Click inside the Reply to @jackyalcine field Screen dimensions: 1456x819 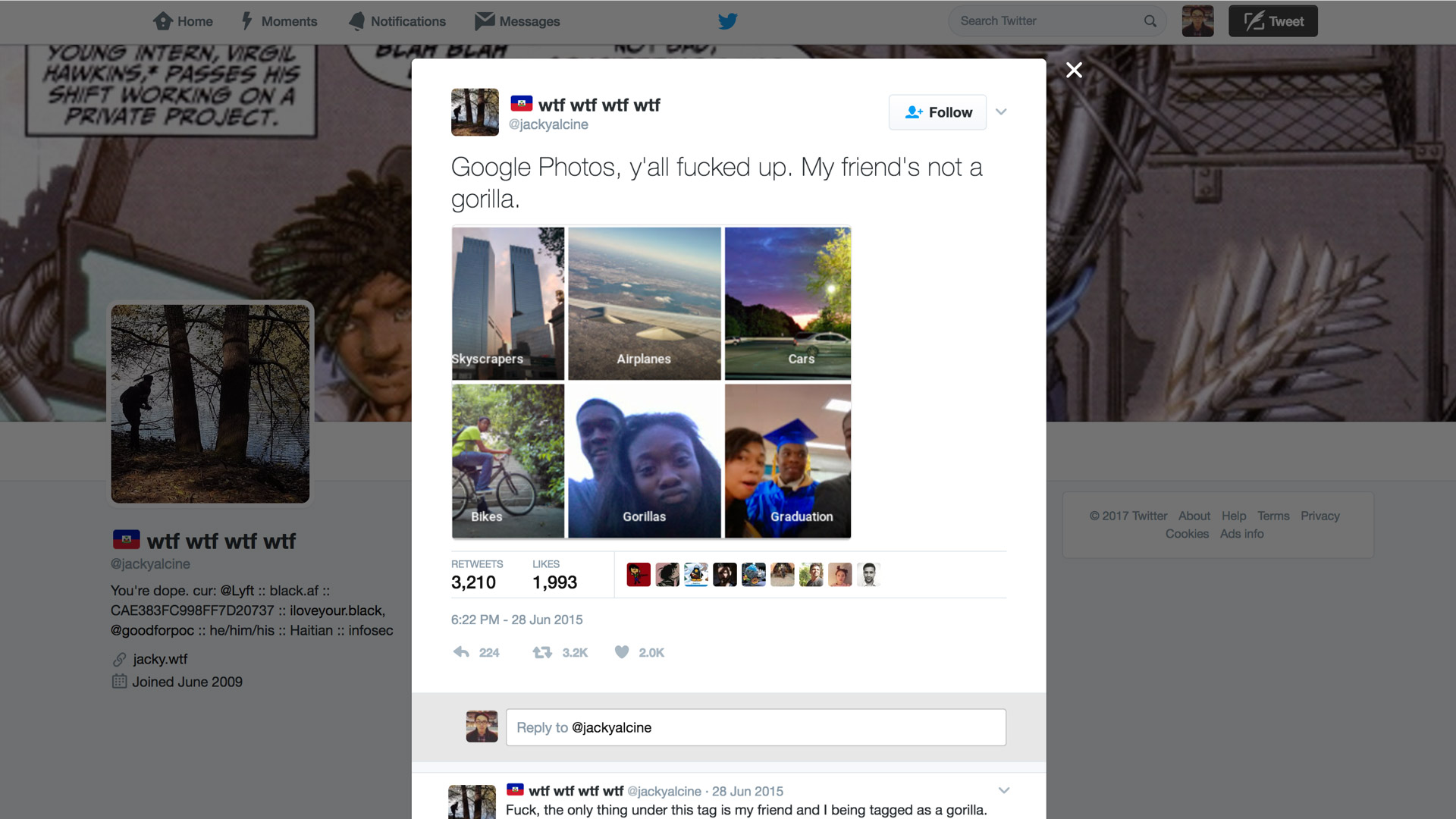755,726
